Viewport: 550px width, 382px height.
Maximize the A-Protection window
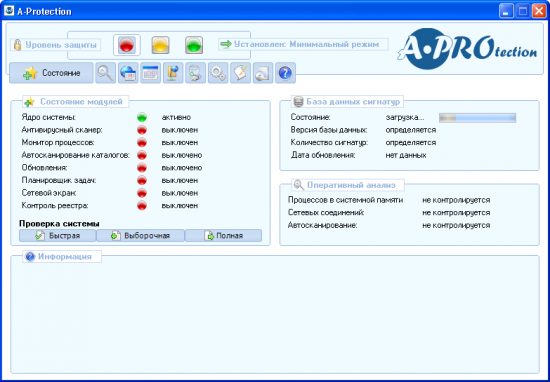tap(523, 11)
